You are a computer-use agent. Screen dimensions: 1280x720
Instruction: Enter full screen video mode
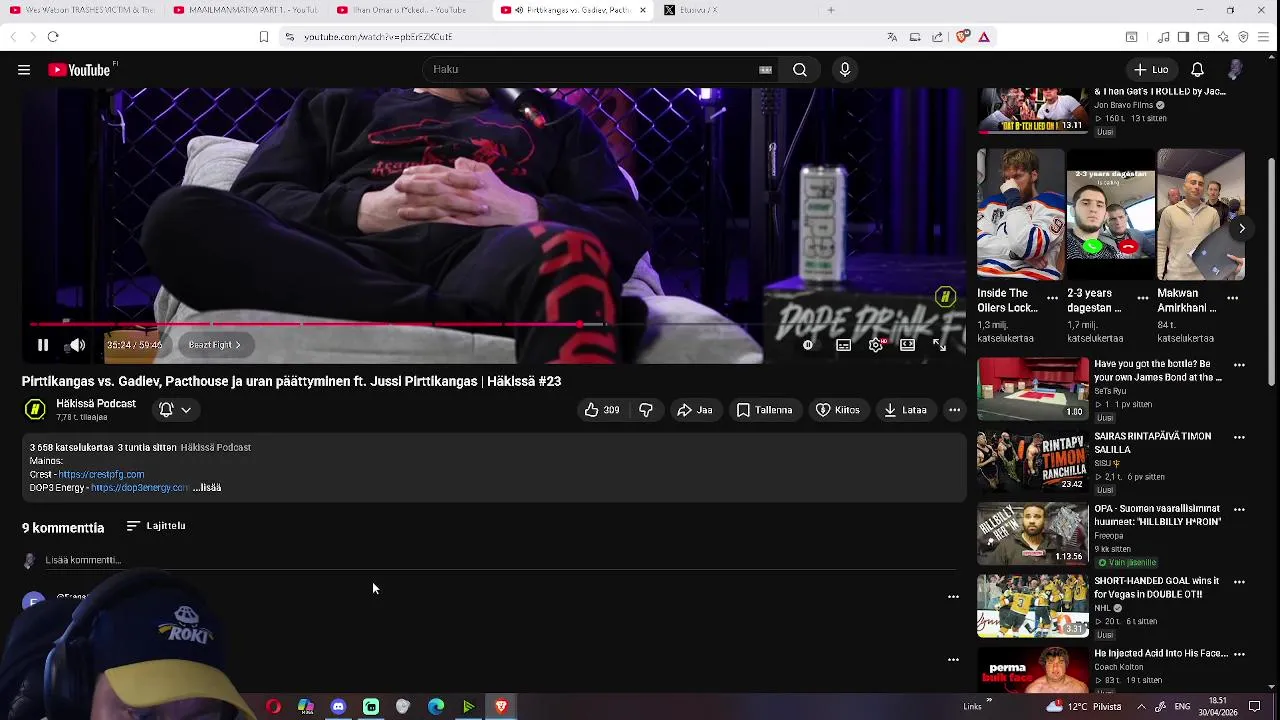click(x=940, y=345)
